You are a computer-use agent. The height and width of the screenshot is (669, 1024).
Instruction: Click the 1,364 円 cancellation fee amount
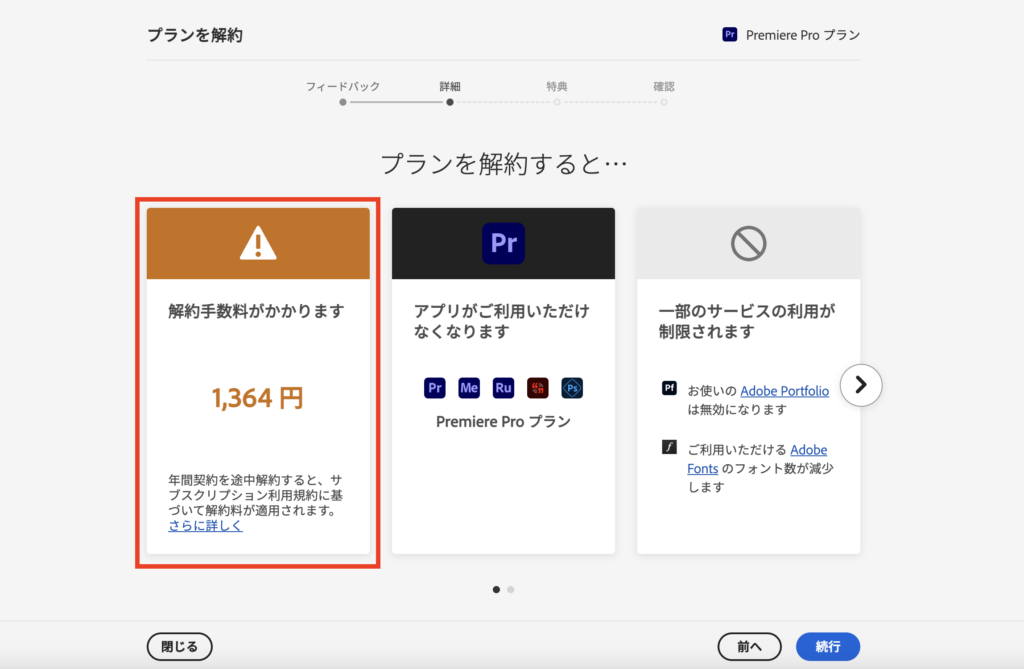[258, 398]
